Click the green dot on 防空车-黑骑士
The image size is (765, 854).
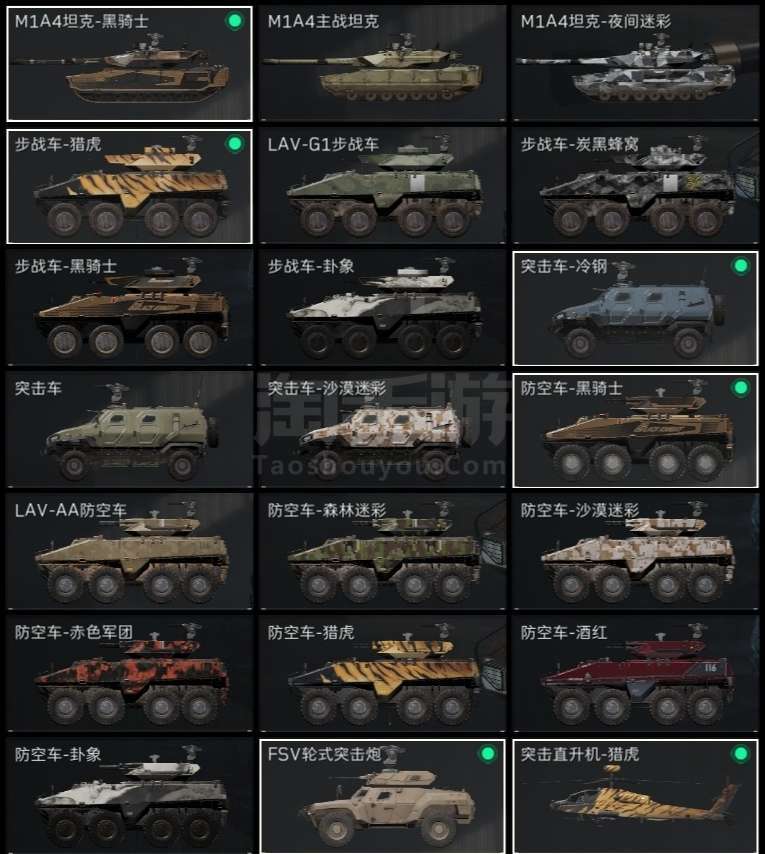point(740,388)
